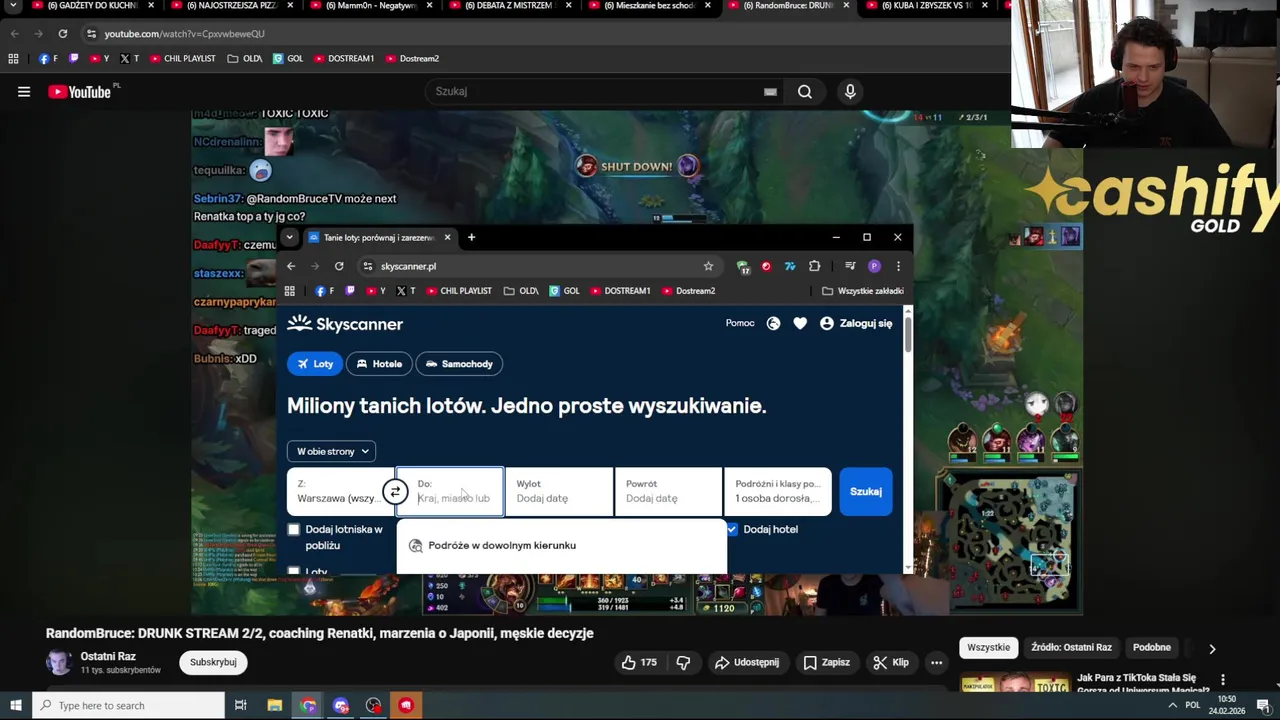Go to the YouTube home logo
Screen dimensions: 1280x720
(80, 92)
